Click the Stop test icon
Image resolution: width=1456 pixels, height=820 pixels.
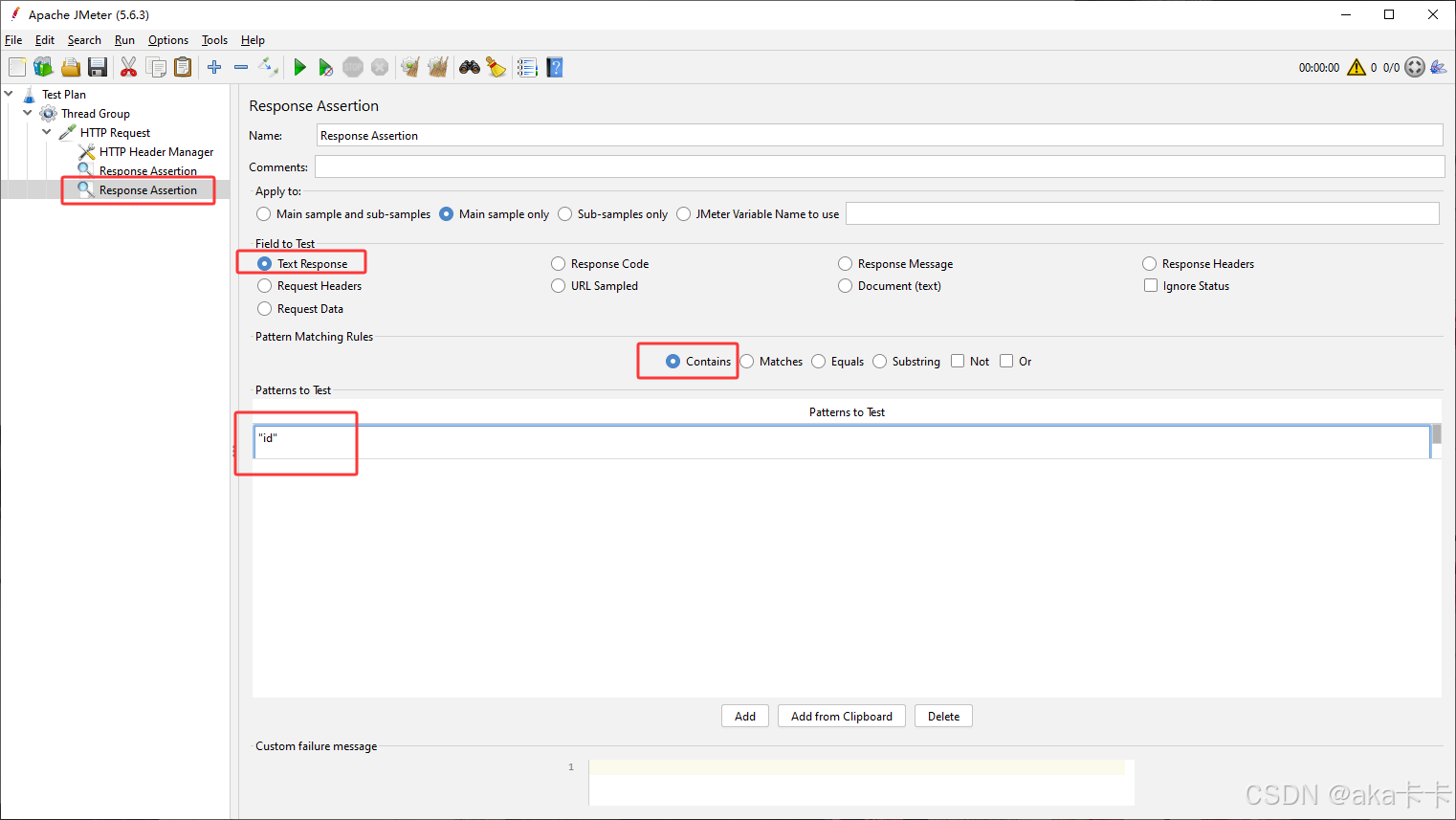tap(353, 67)
